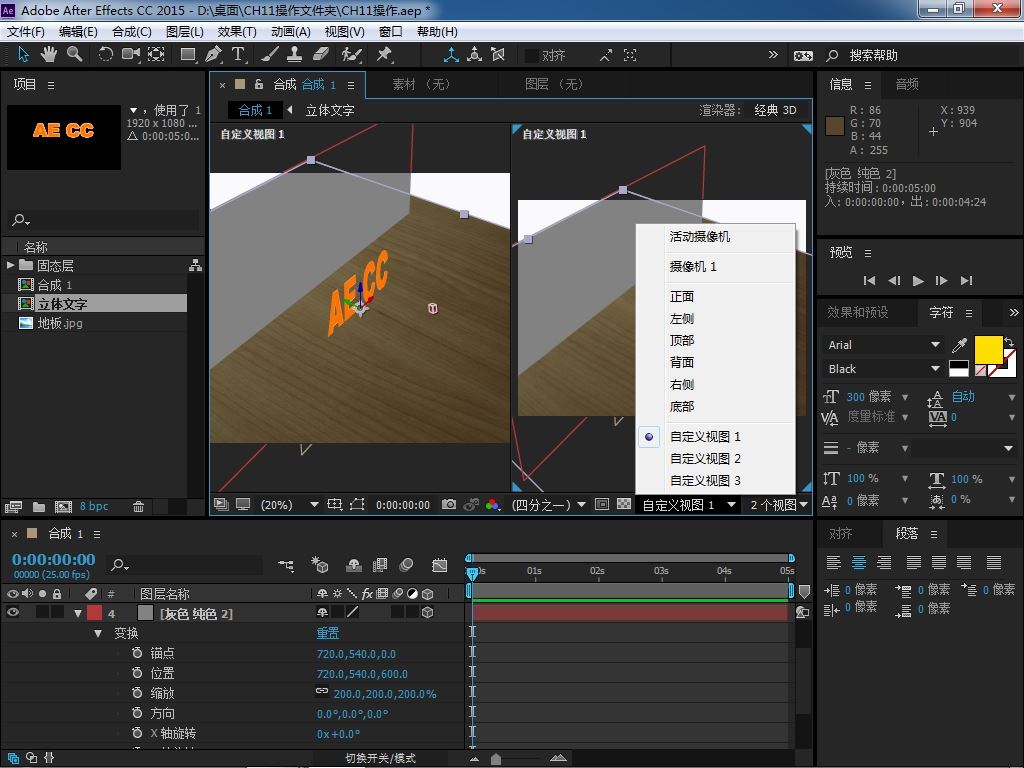1024x768 pixels.
Task: Click the yellow fill color swatch
Action: pos(988,349)
